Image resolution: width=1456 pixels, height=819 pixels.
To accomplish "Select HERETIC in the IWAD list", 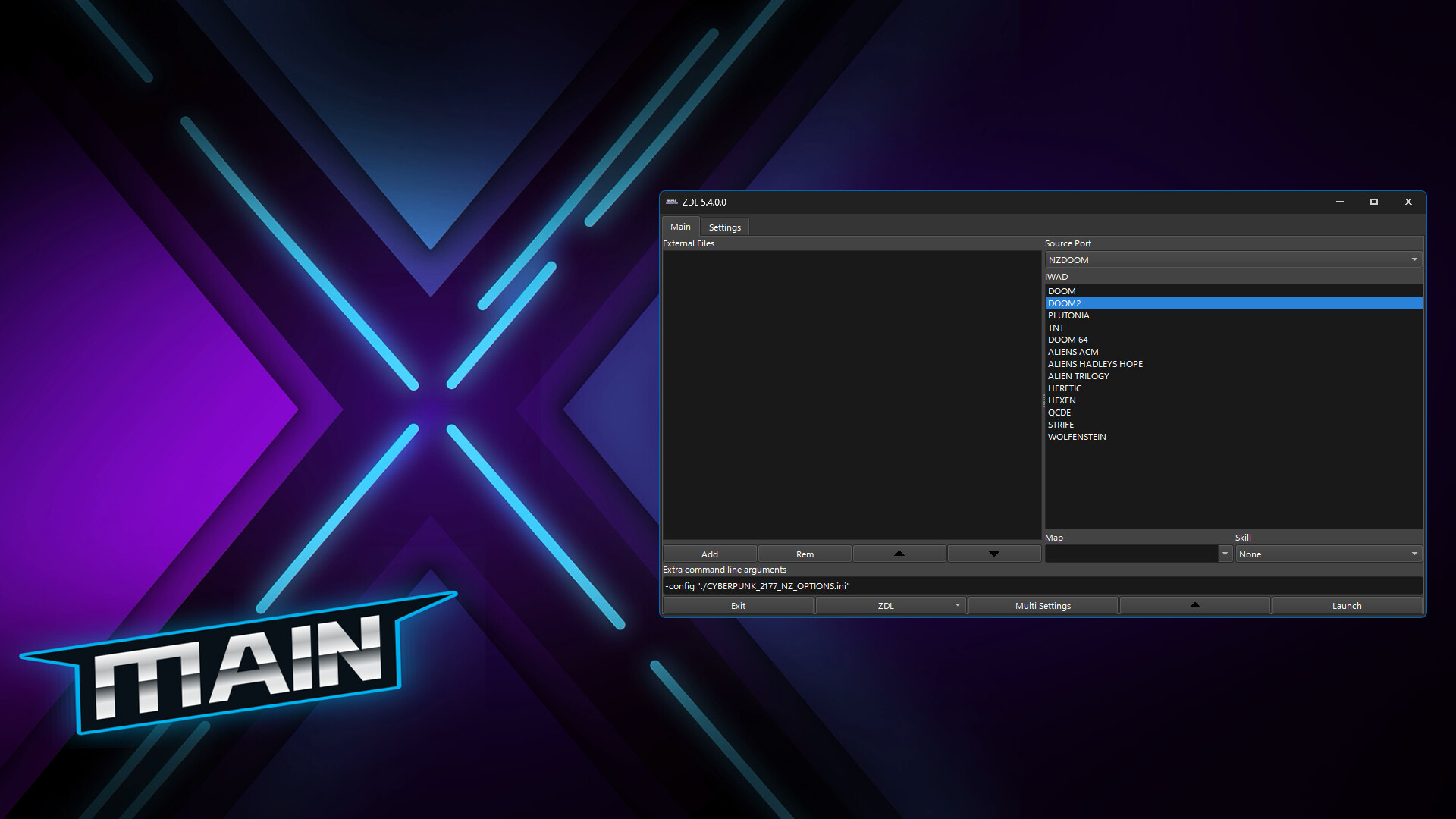I will point(1065,388).
